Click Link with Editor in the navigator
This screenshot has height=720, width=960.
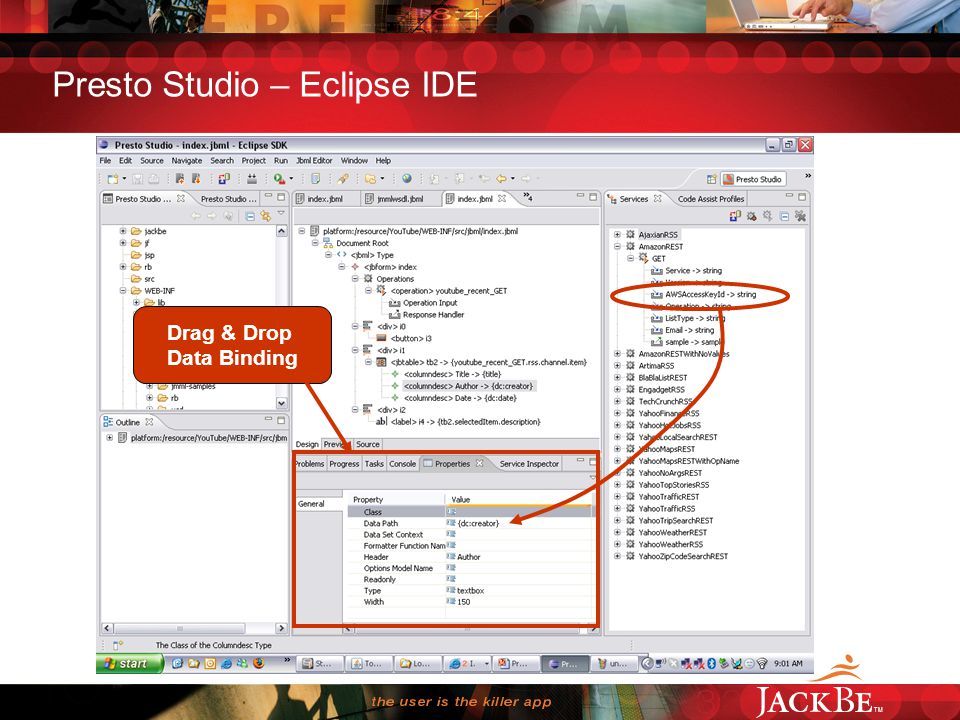265,216
